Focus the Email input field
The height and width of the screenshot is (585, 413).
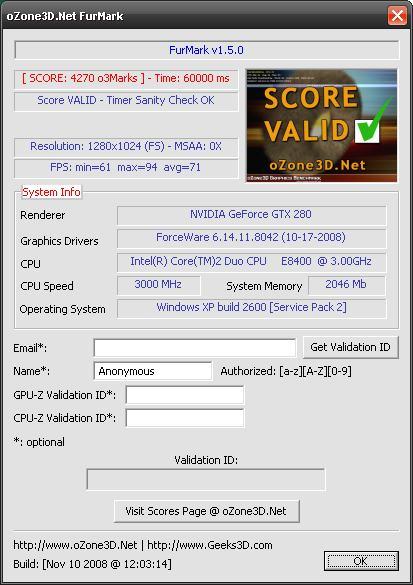pos(195,348)
